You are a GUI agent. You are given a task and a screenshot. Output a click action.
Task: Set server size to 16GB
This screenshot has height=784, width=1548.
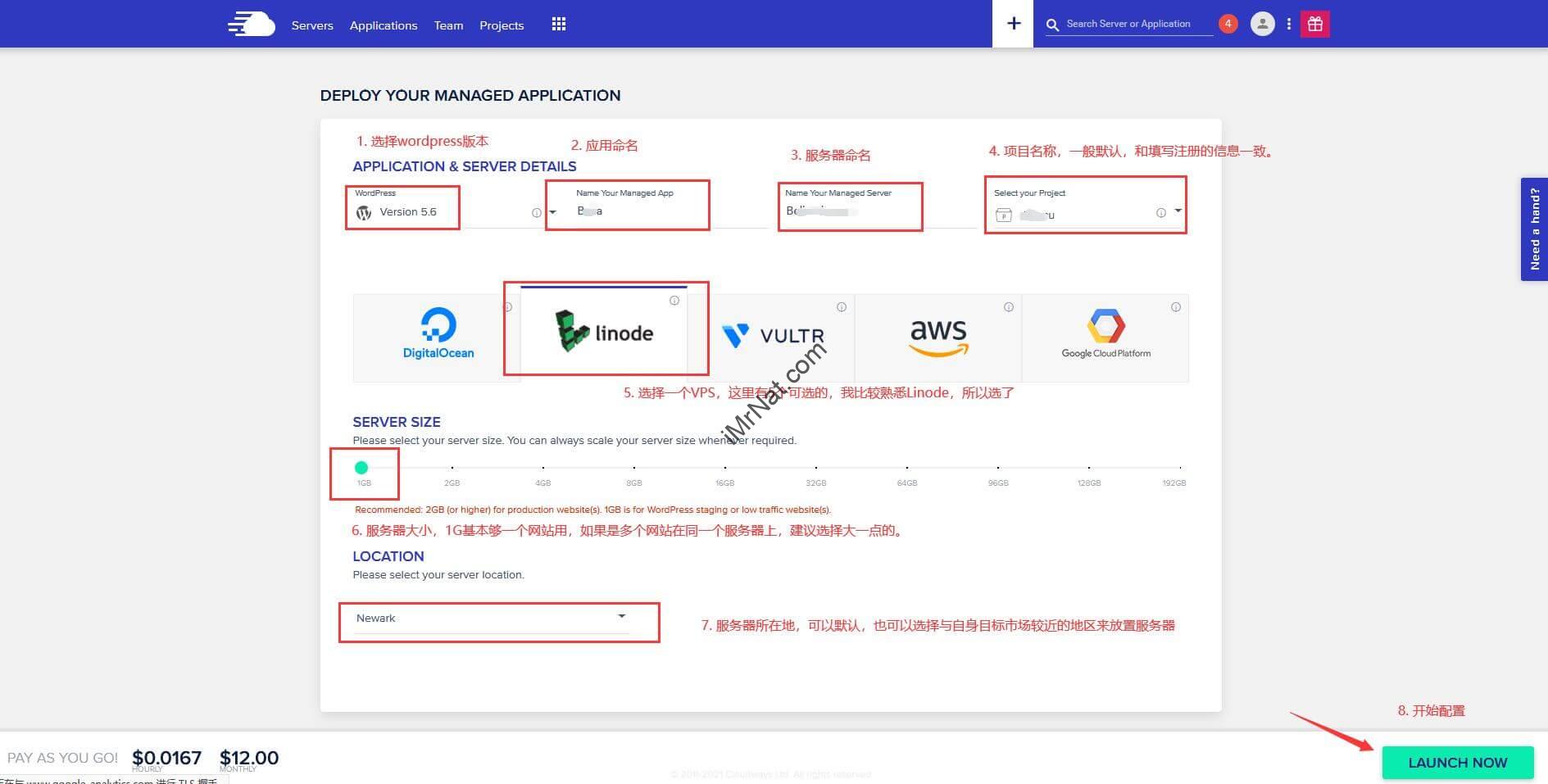point(725,468)
